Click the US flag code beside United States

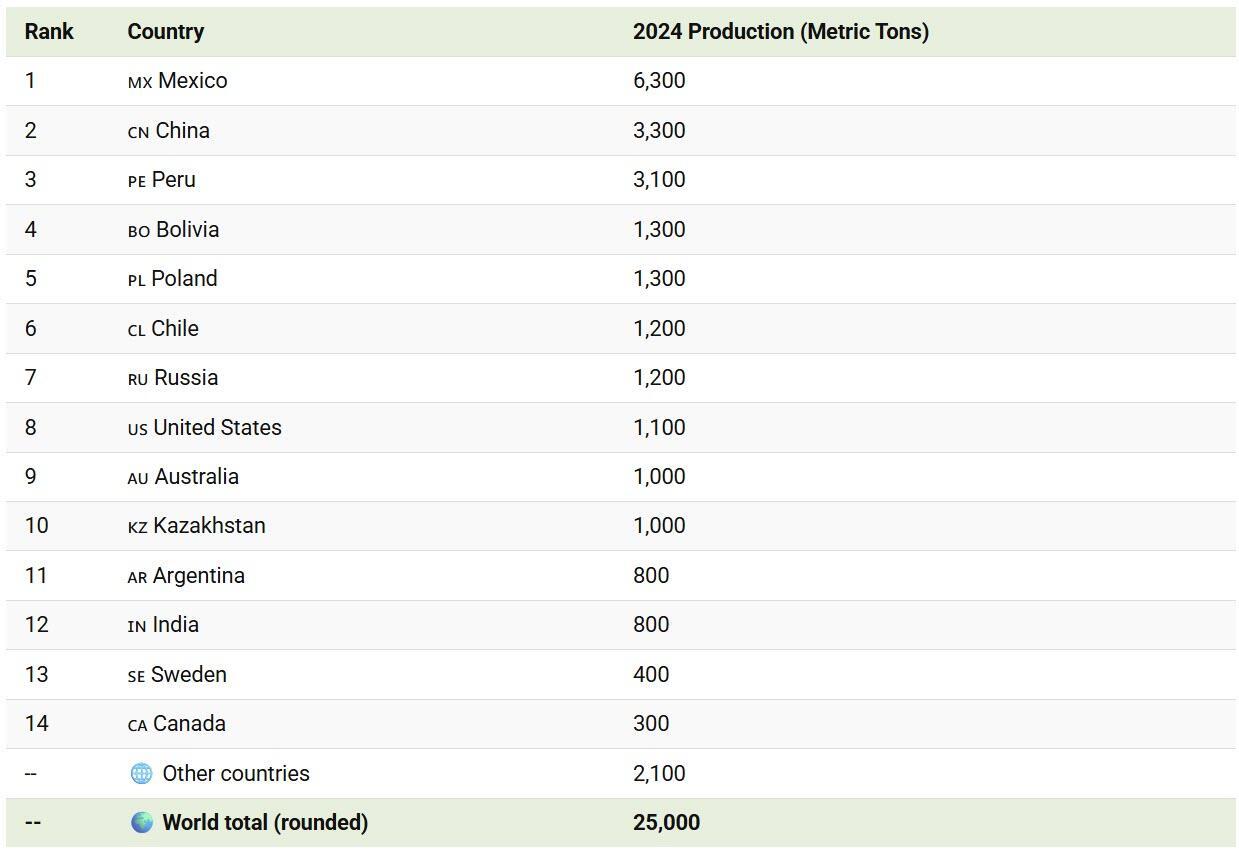coord(137,429)
